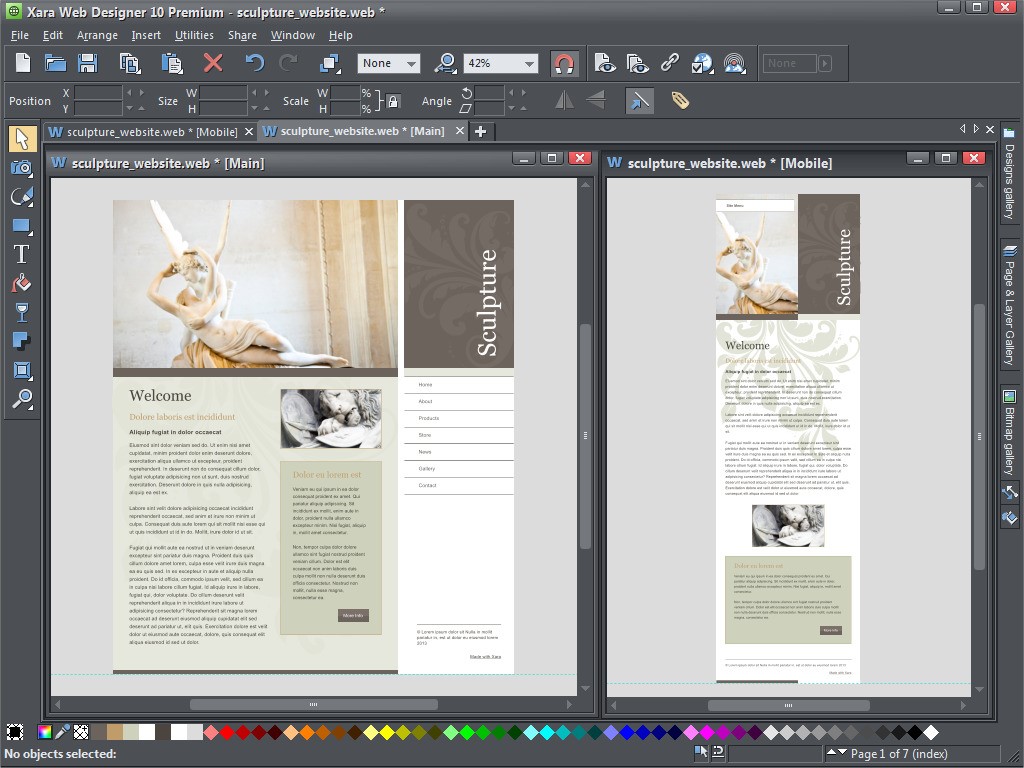
Task: Select the Photo tool camera icon
Action: click(21, 167)
